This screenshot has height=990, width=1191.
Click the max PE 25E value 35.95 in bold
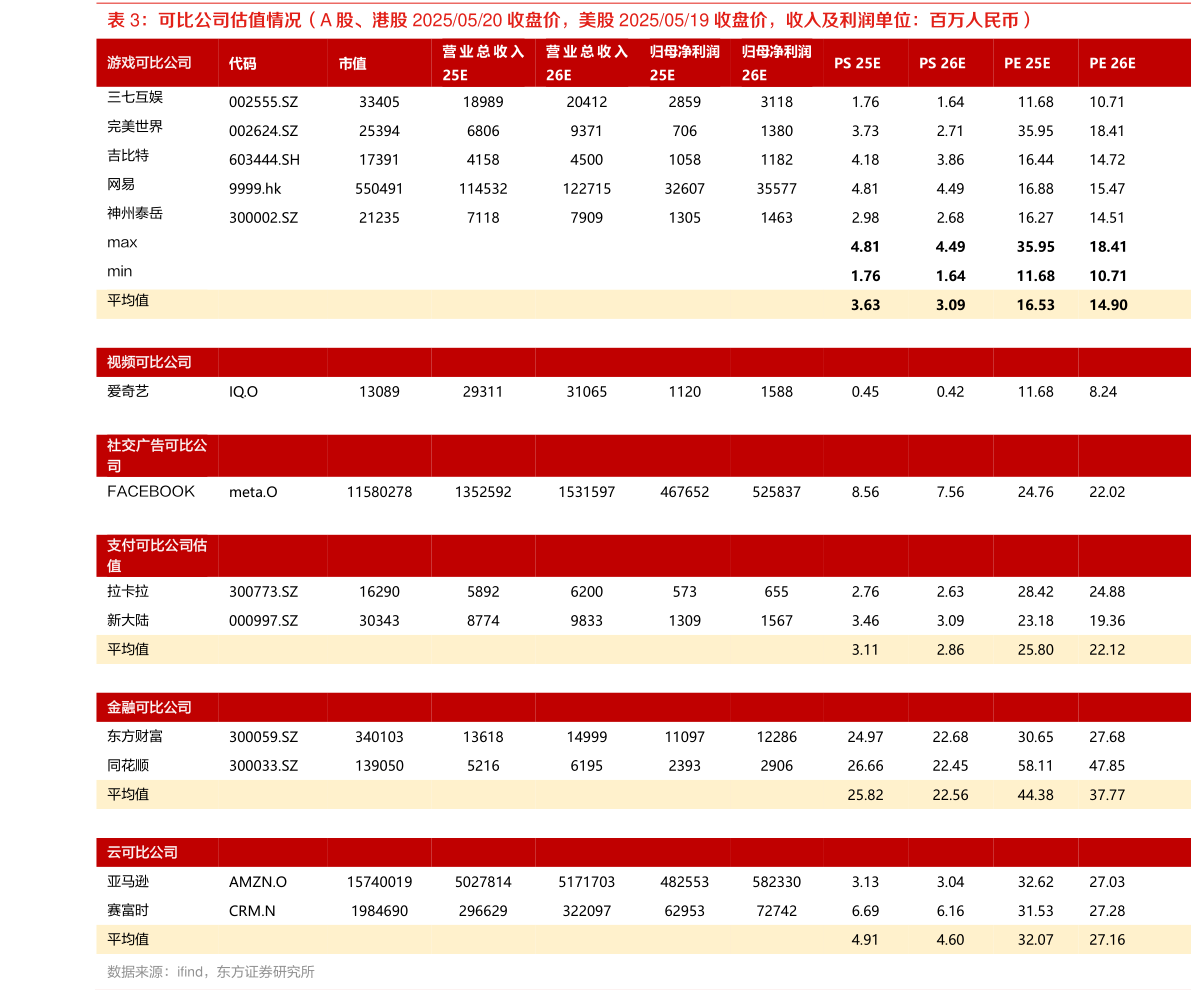pos(1035,247)
